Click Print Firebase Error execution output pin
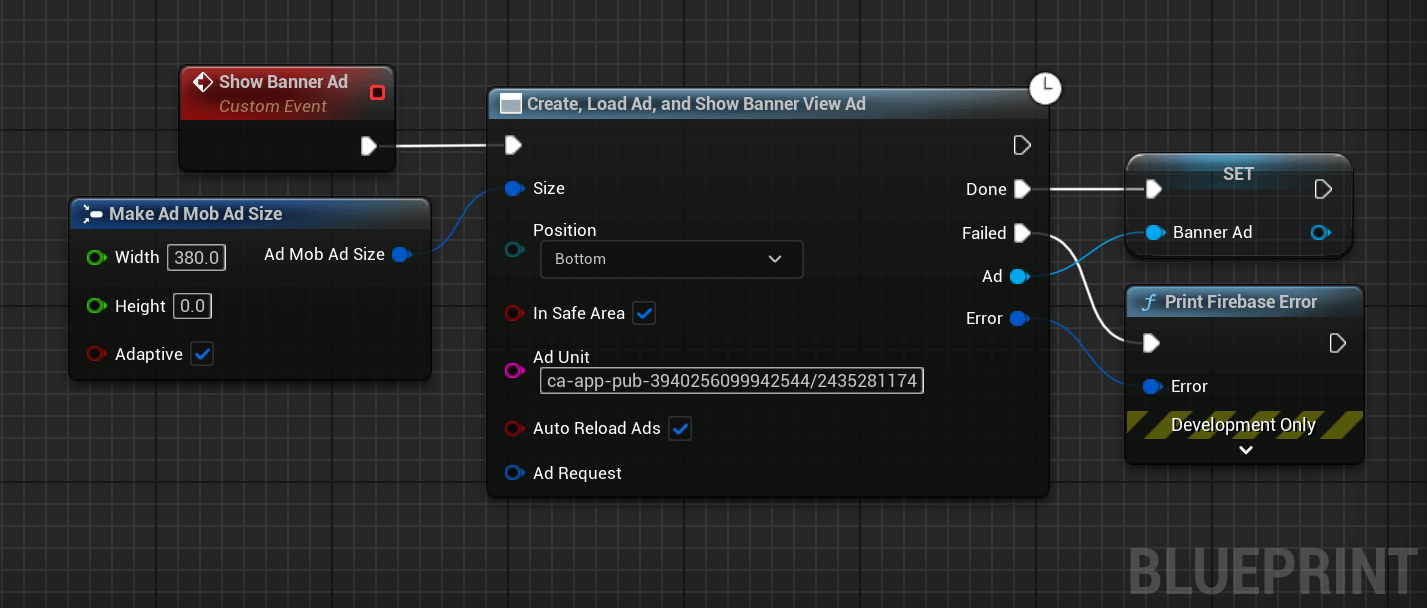The image size is (1427, 608). [1338, 344]
